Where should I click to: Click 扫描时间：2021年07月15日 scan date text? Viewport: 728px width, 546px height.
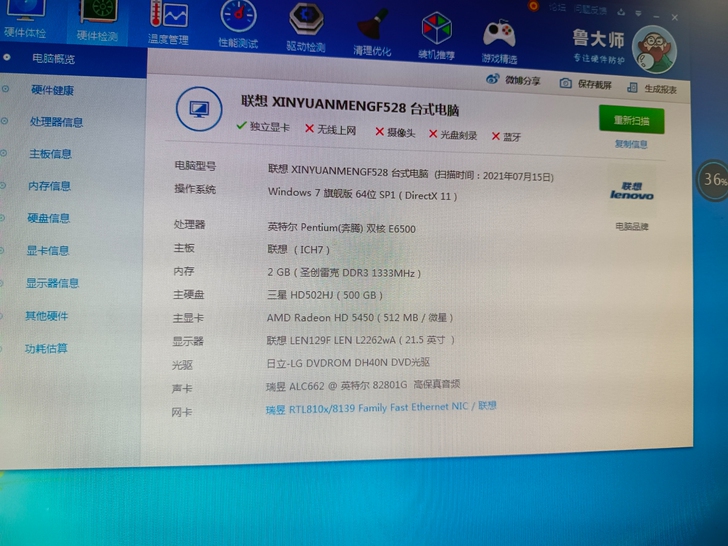pos(494,176)
